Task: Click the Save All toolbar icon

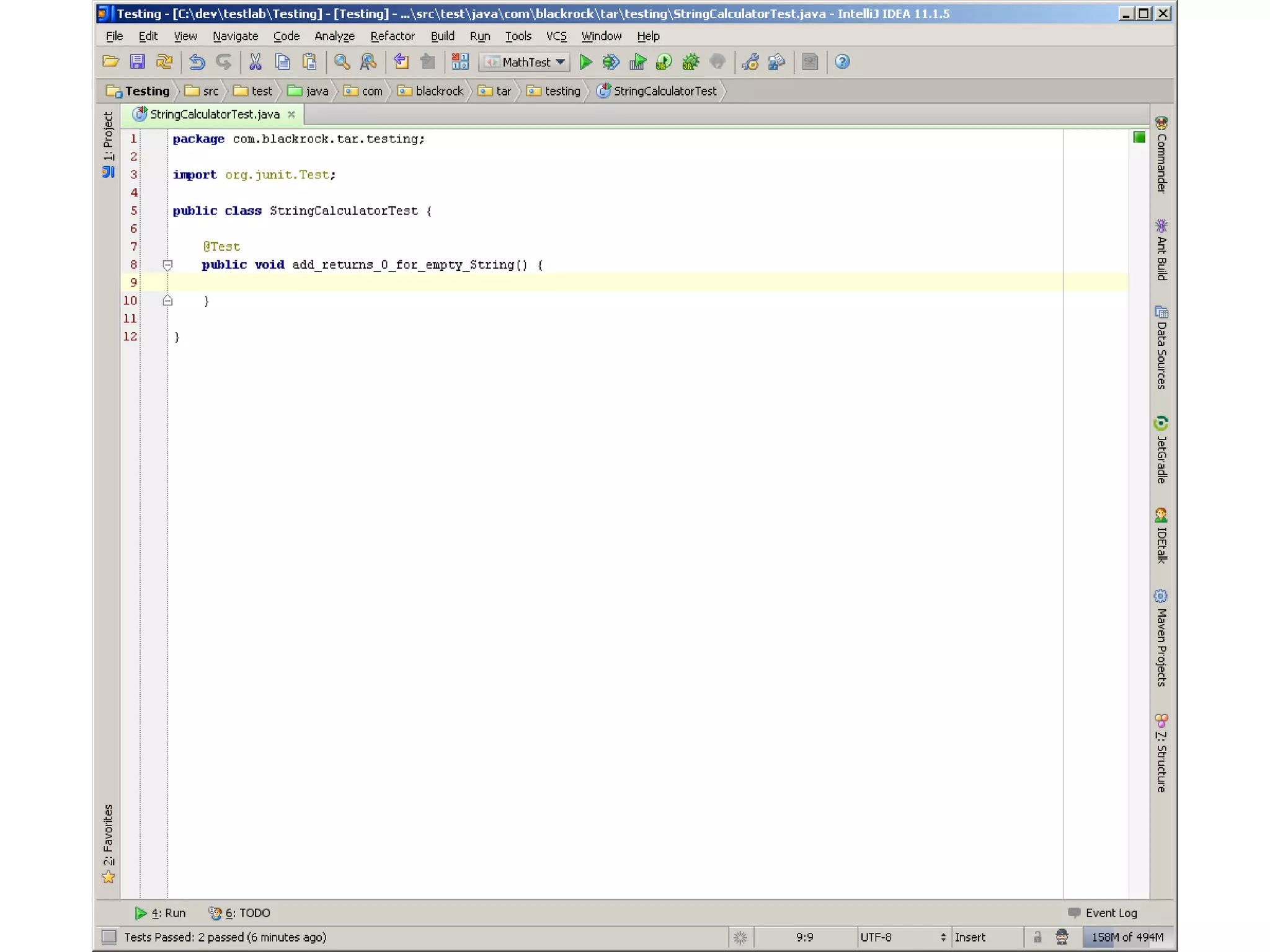Action: point(137,62)
